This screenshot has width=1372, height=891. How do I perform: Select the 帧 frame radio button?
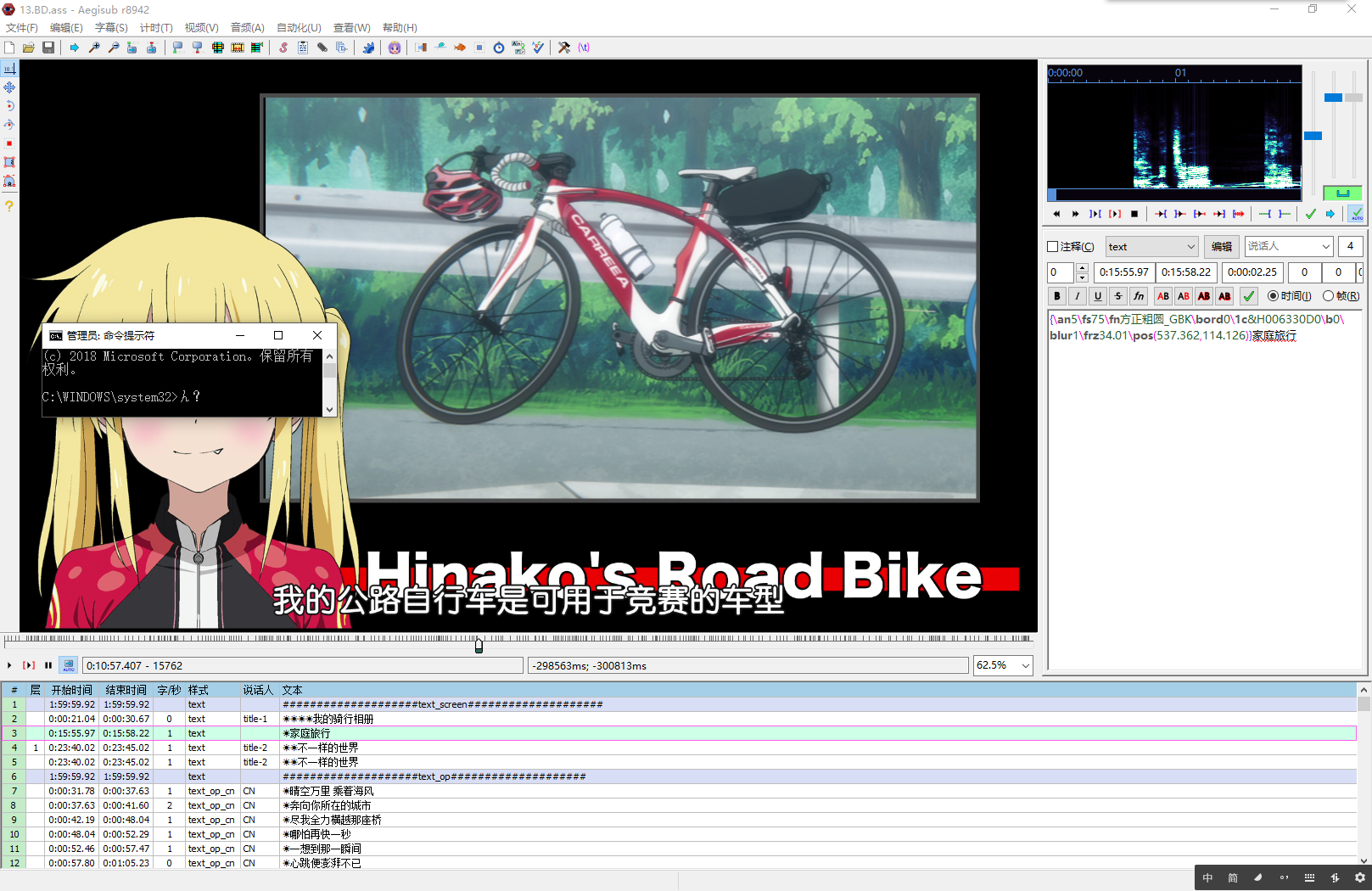(1328, 296)
